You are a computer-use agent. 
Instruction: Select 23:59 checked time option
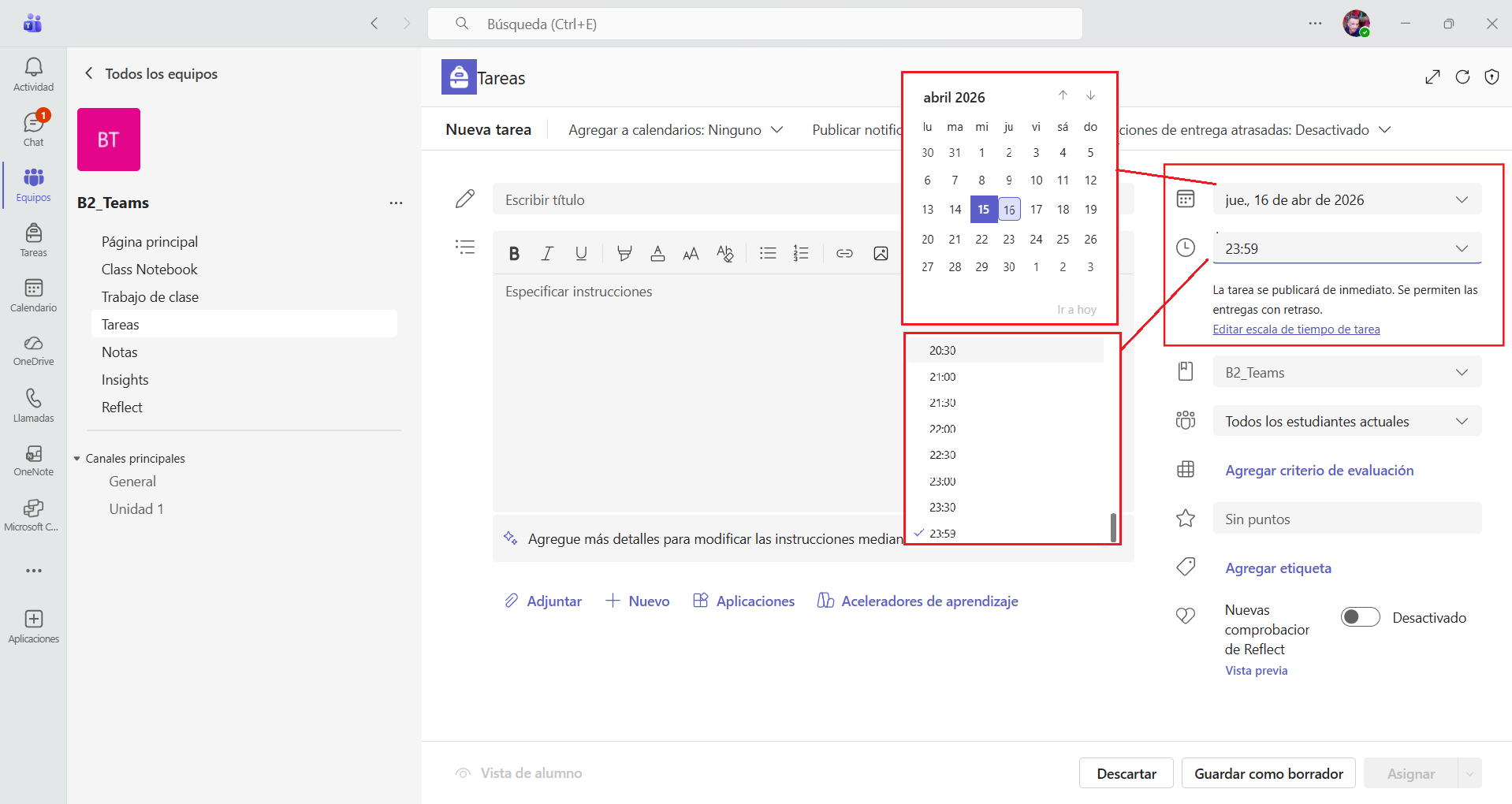[1005, 533]
